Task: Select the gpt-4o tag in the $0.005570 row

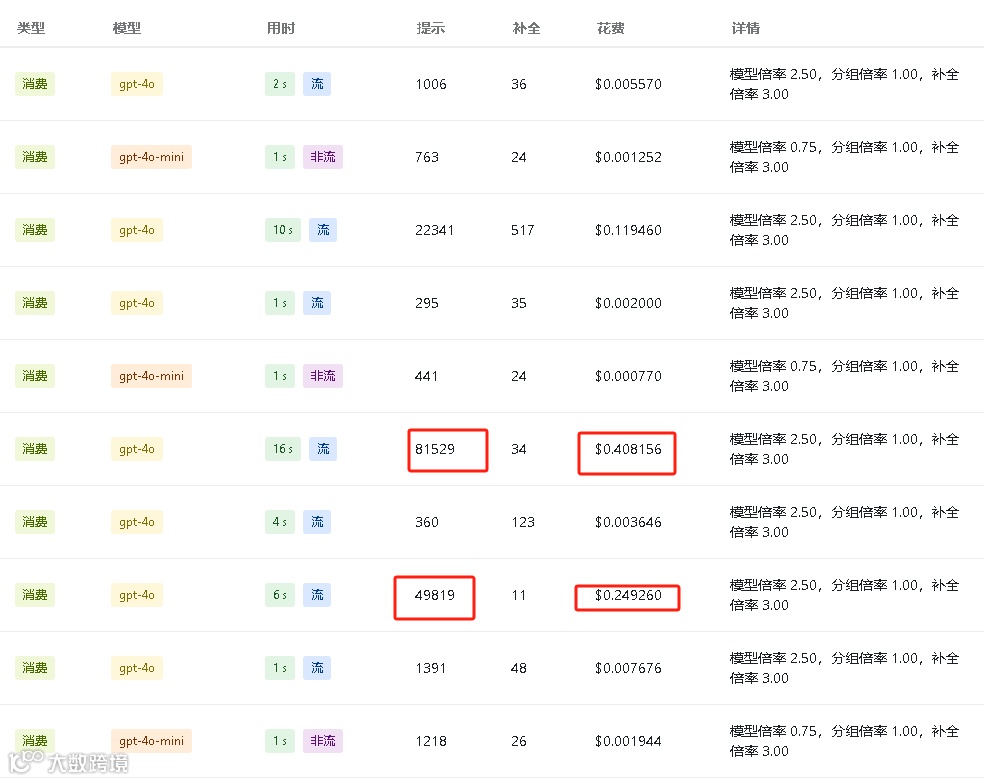Action: coord(137,84)
